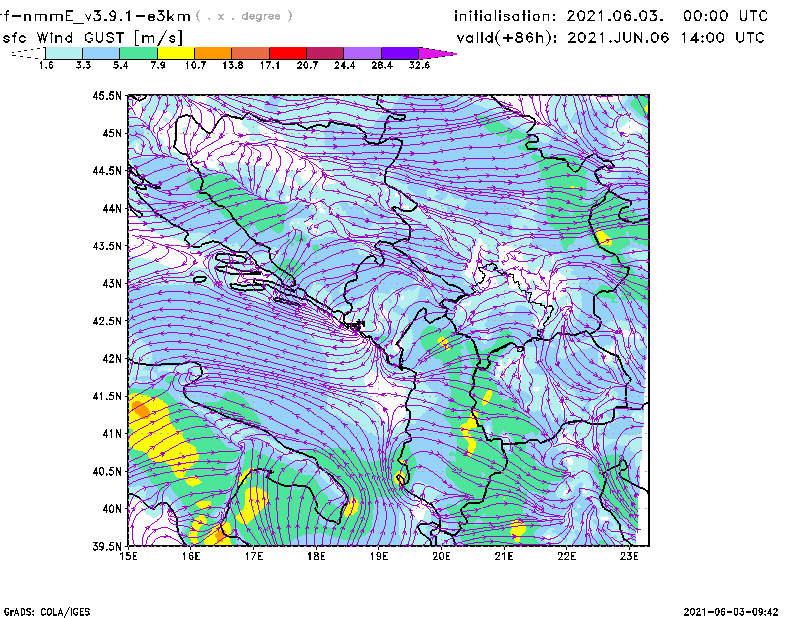This screenshot has width=800, height=618.
Task: Click the orange 10.7–13.8 legend swatch
Action: [x=213, y=53]
